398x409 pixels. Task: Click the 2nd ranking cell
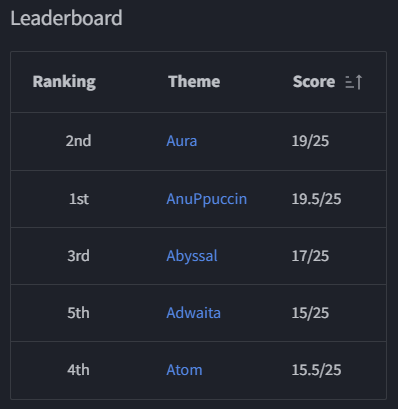tap(78, 141)
